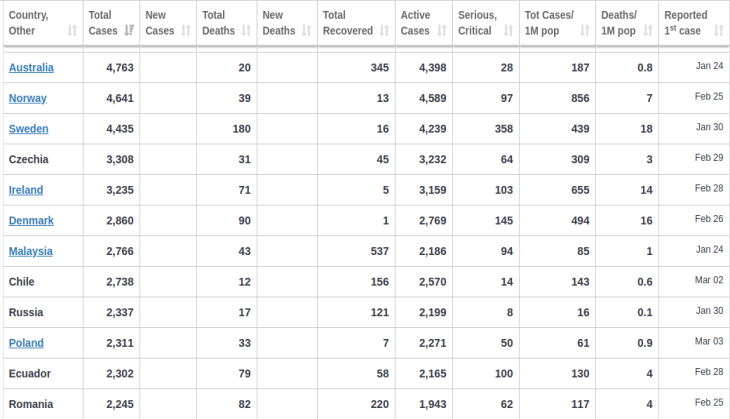
Task: Open the Norway country link
Action: [x=28, y=98]
